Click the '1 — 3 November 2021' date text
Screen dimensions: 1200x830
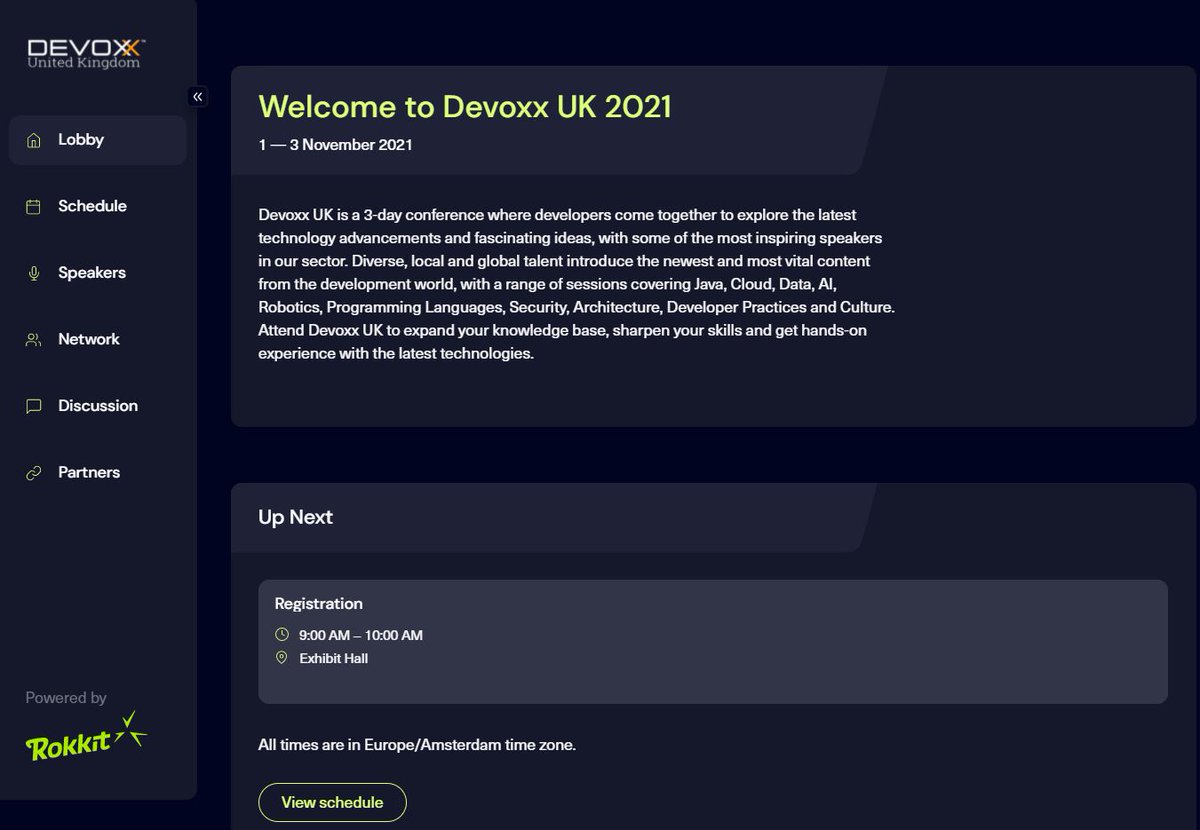(335, 145)
